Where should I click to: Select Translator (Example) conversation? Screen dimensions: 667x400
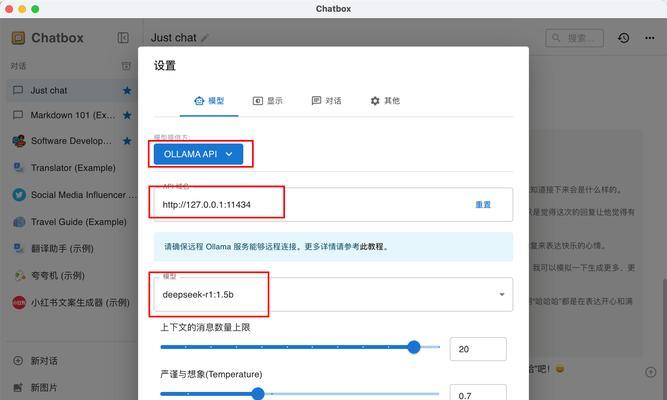coord(71,168)
